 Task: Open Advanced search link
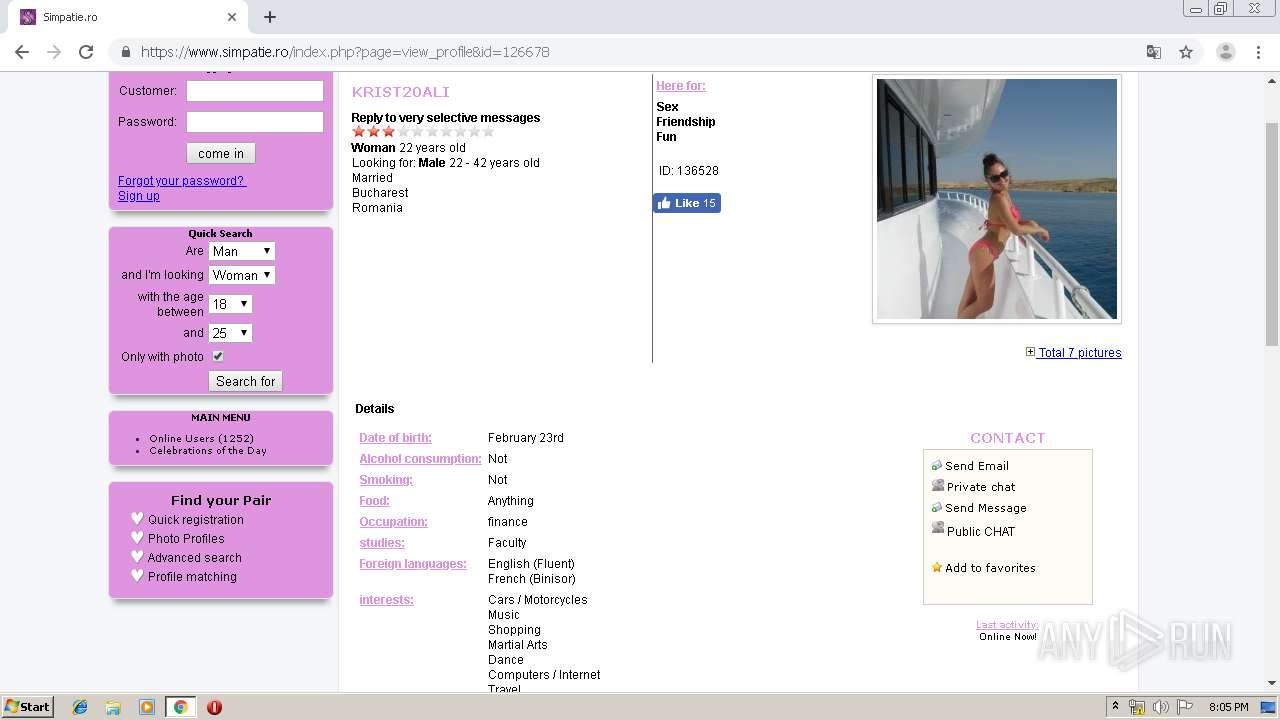[195, 557]
